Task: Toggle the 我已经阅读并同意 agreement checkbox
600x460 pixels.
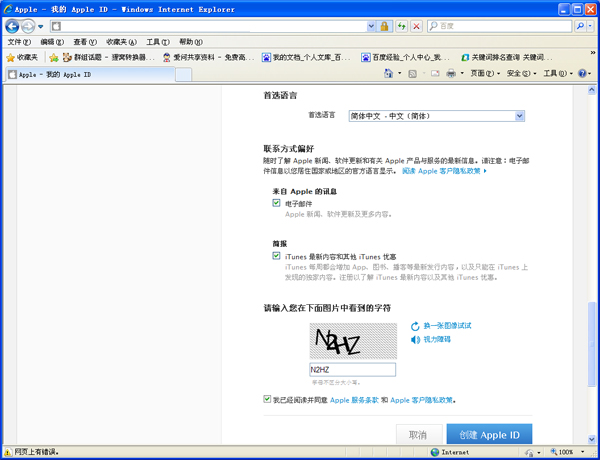Action: (x=267, y=399)
